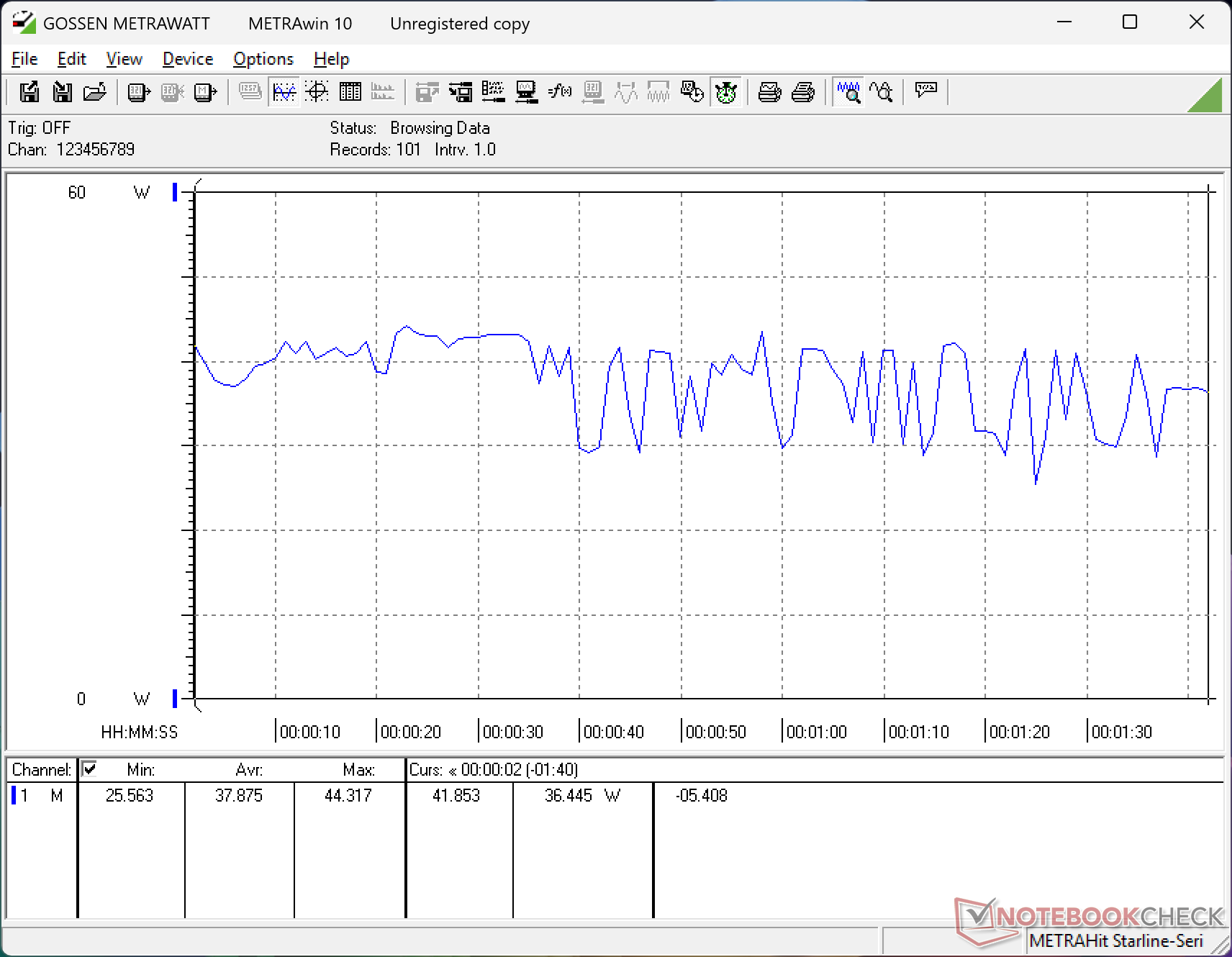
Task: Click the zoom waveform magnifier icon
Action: click(848, 92)
